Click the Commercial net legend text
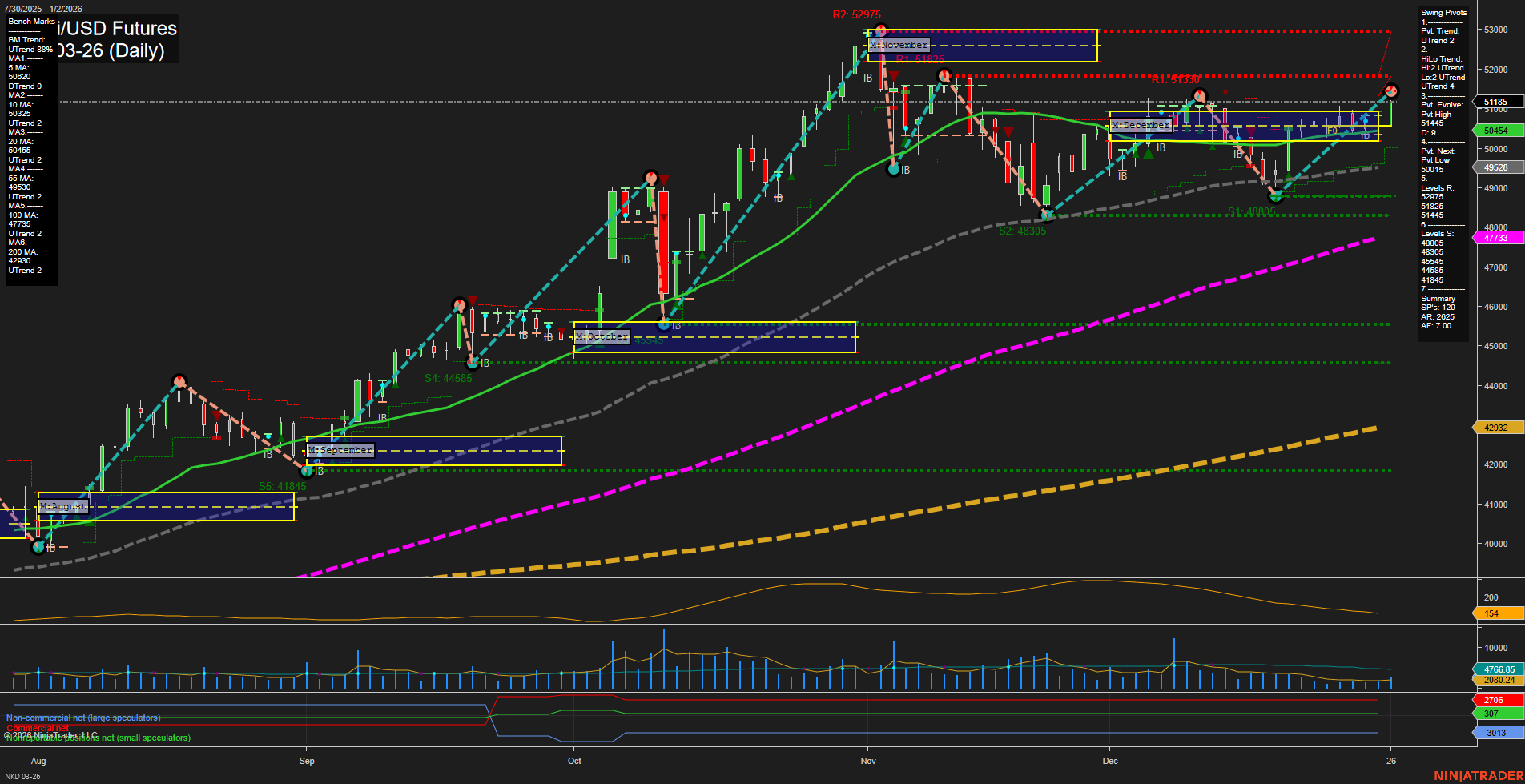 tap(37, 728)
